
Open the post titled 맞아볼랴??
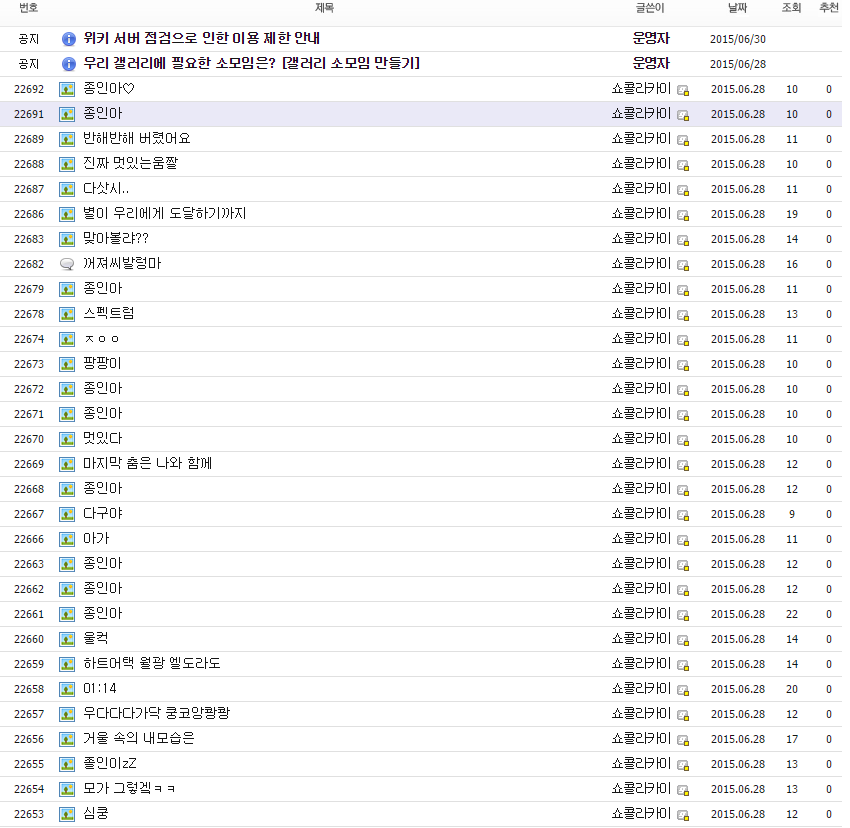click(115, 238)
